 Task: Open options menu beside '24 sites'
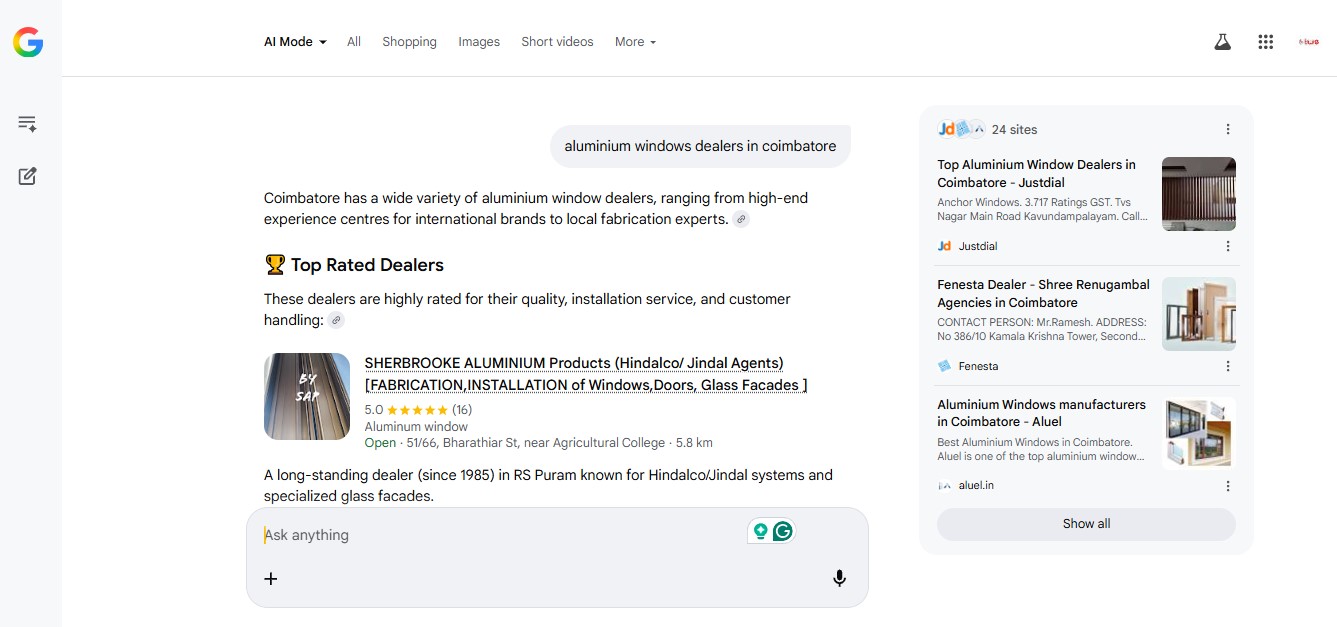1228,129
